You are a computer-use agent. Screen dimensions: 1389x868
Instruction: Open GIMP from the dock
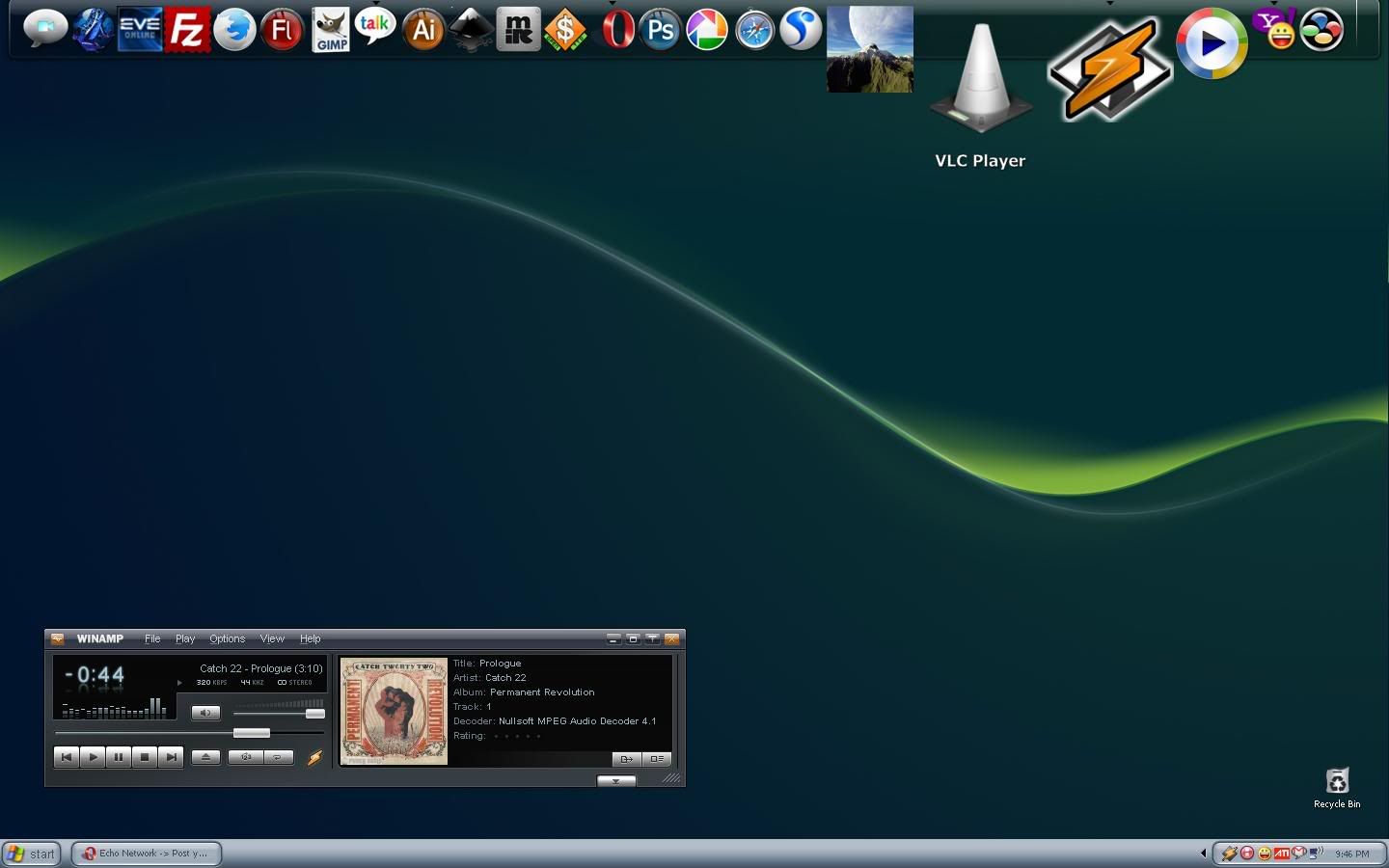tap(330, 30)
